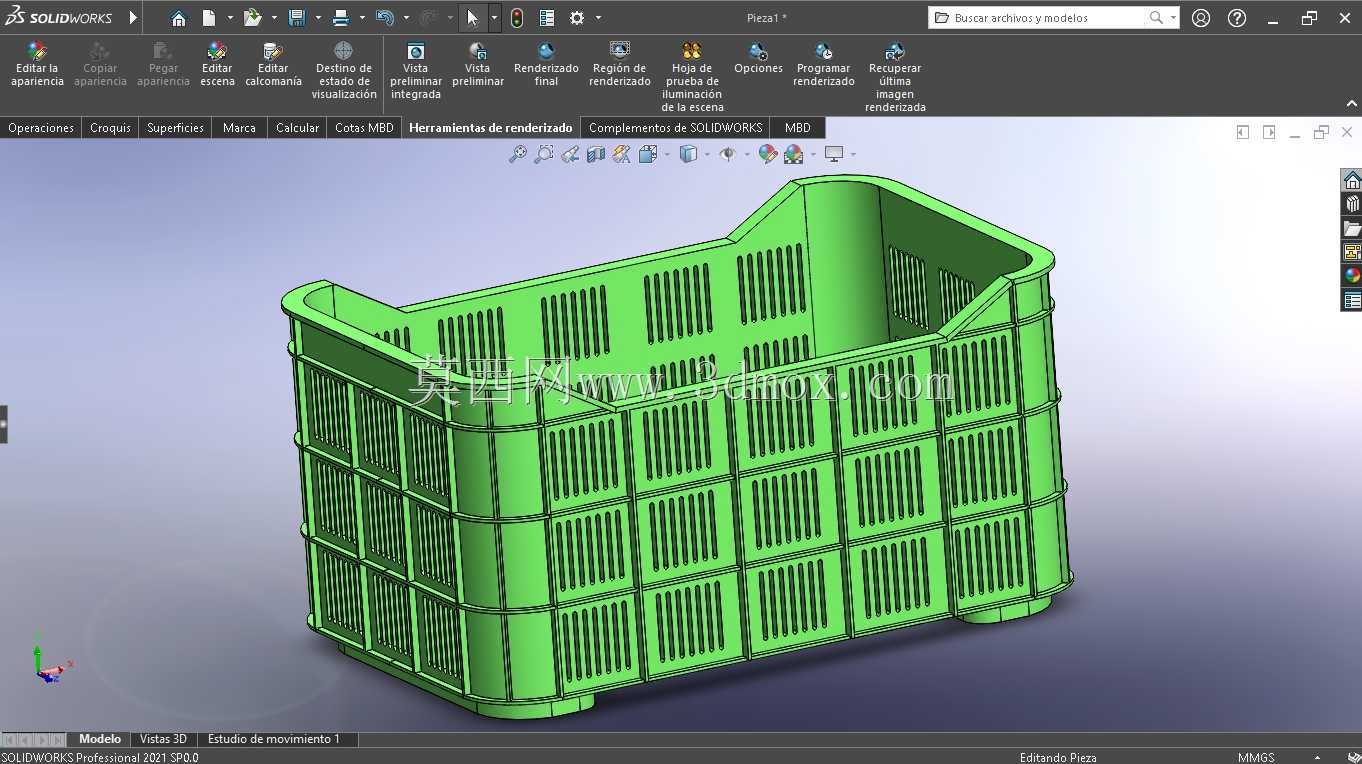This screenshot has height=764, width=1362.
Task: Expand Select tool dropdown arrow
Action: tap(494, 18)
